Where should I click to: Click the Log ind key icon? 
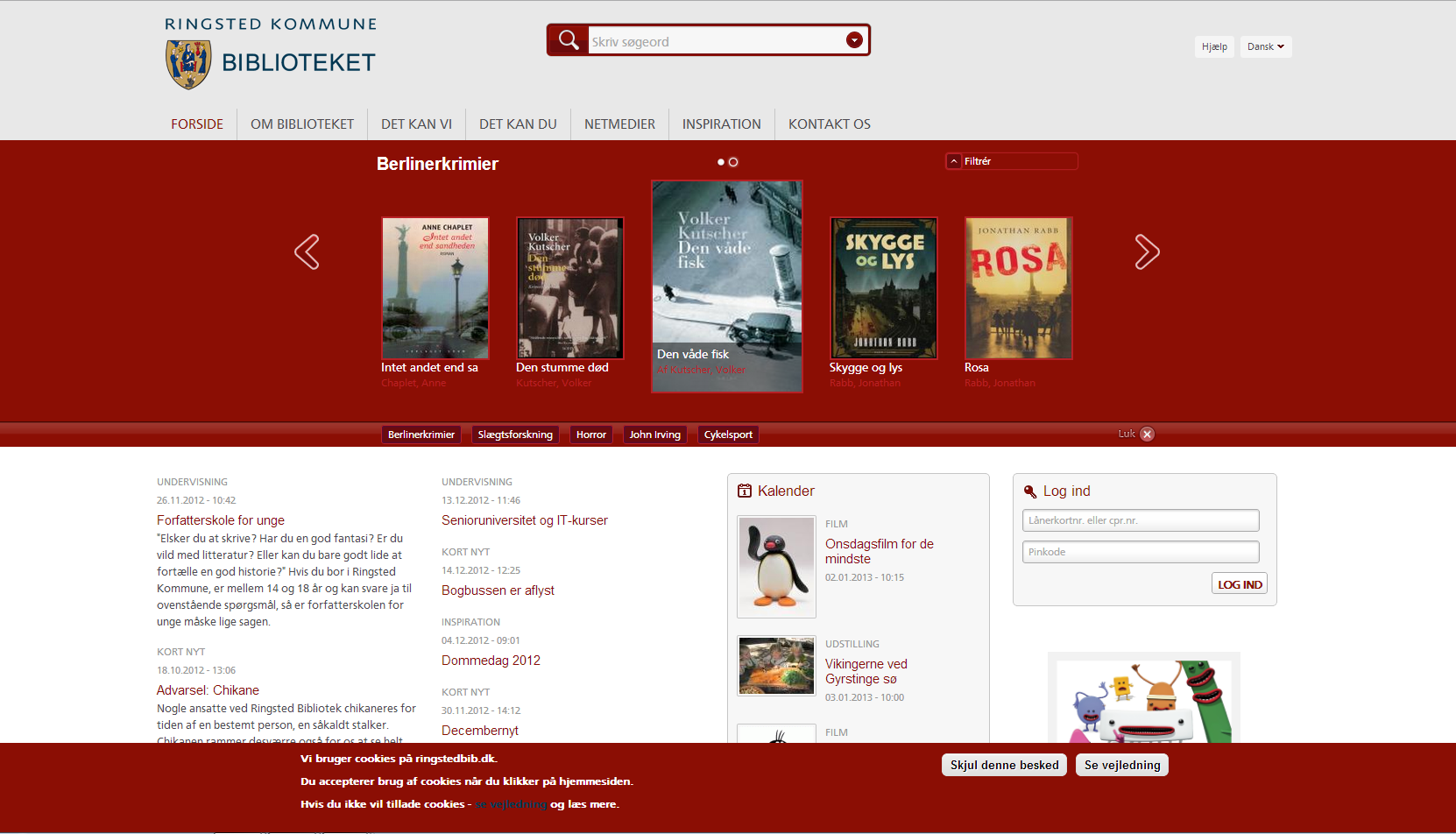coord(1030,491)
